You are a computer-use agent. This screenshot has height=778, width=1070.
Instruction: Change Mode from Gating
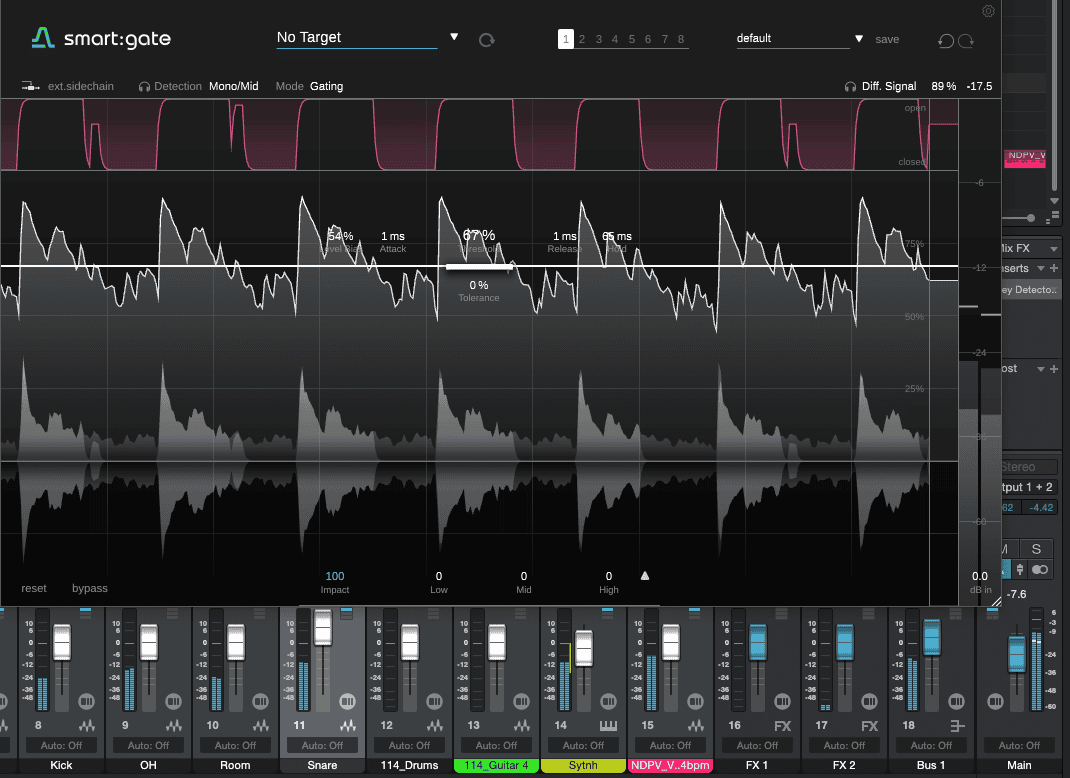click(326, 86)
